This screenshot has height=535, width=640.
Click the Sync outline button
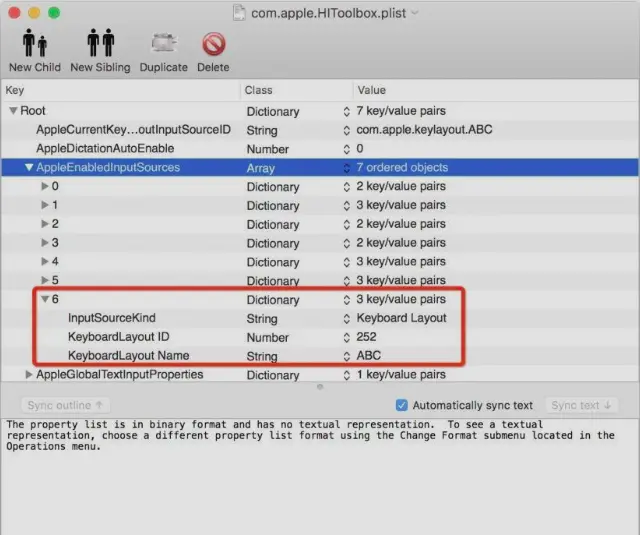coord(65,405)
